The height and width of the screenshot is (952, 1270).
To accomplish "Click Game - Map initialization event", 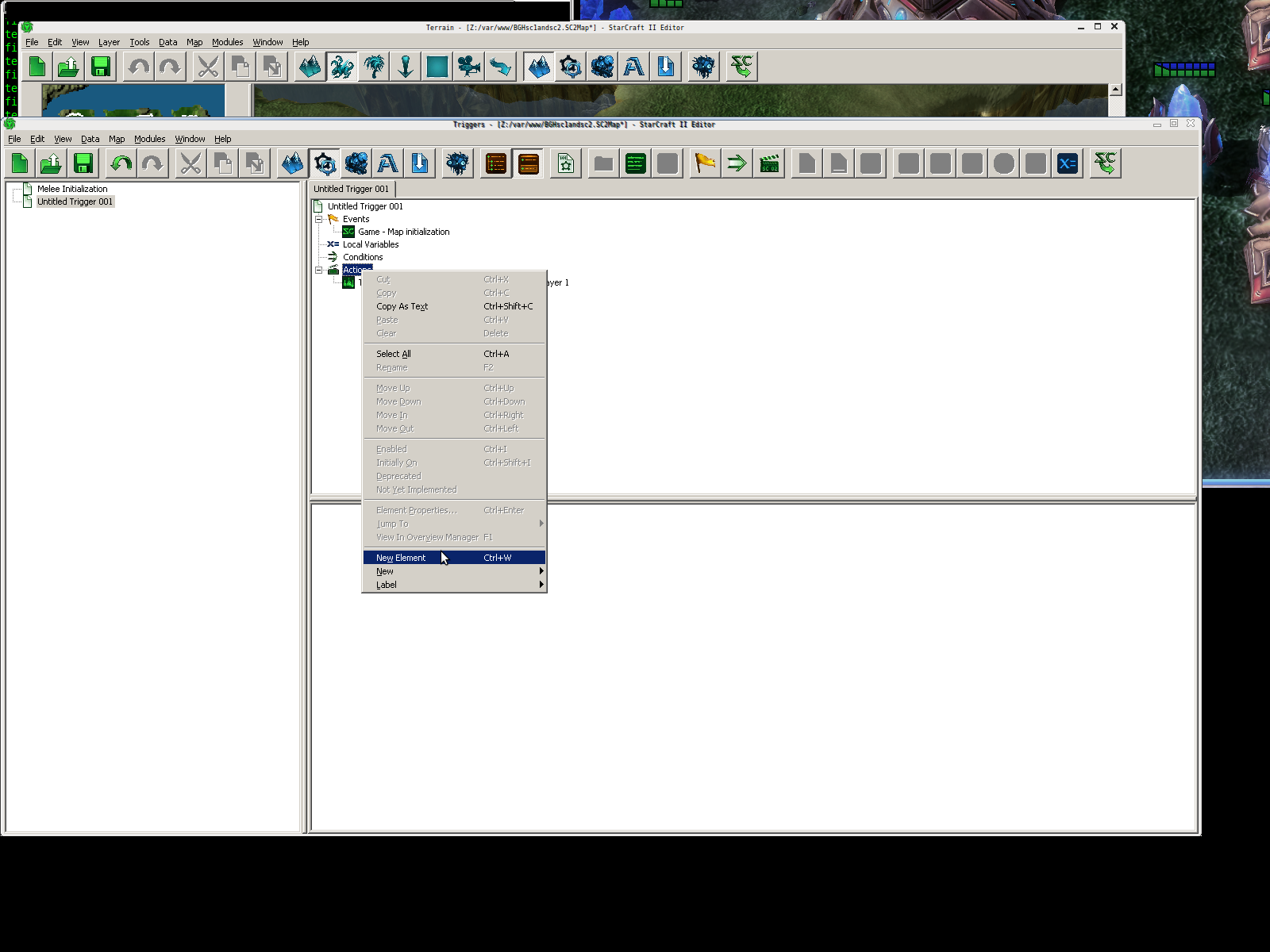I will point(403,232).
